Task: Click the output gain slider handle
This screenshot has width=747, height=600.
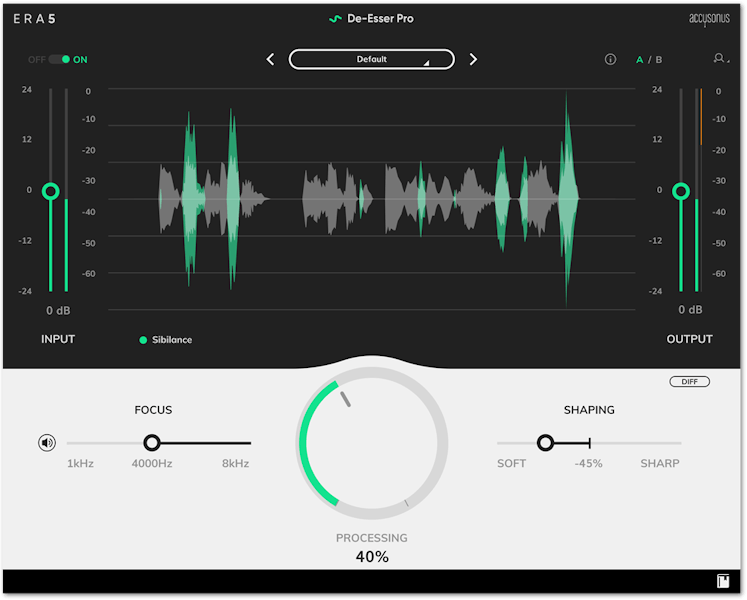Action: pos(681,192)
